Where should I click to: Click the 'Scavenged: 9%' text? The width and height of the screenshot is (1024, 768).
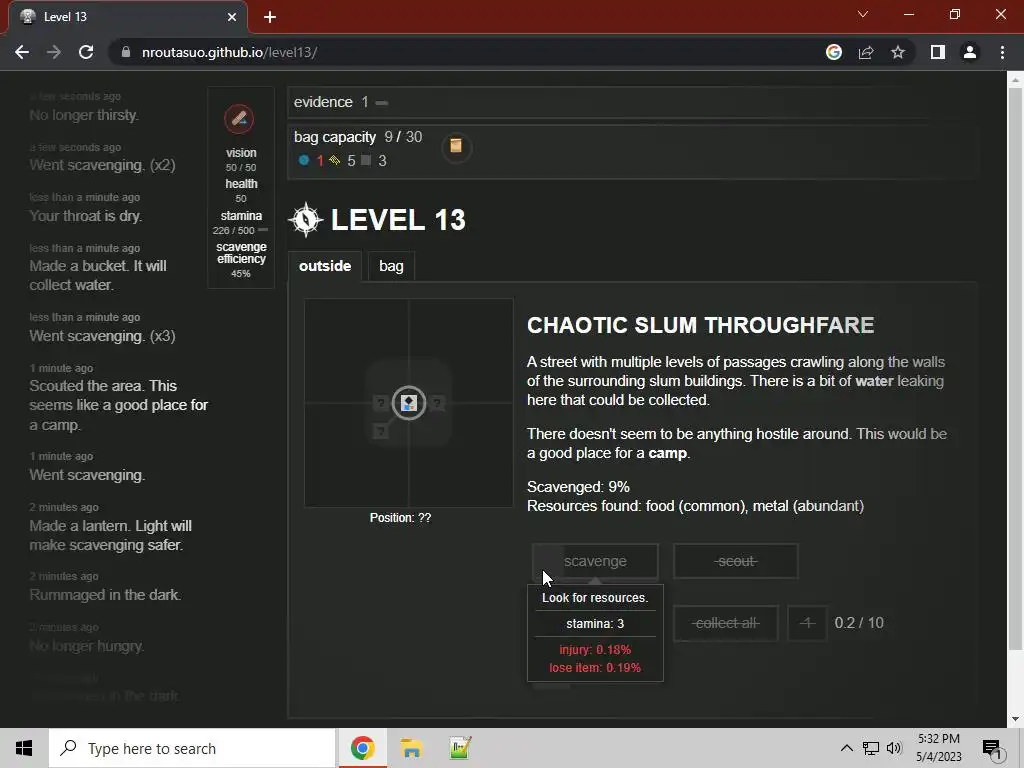click(579, 487)
